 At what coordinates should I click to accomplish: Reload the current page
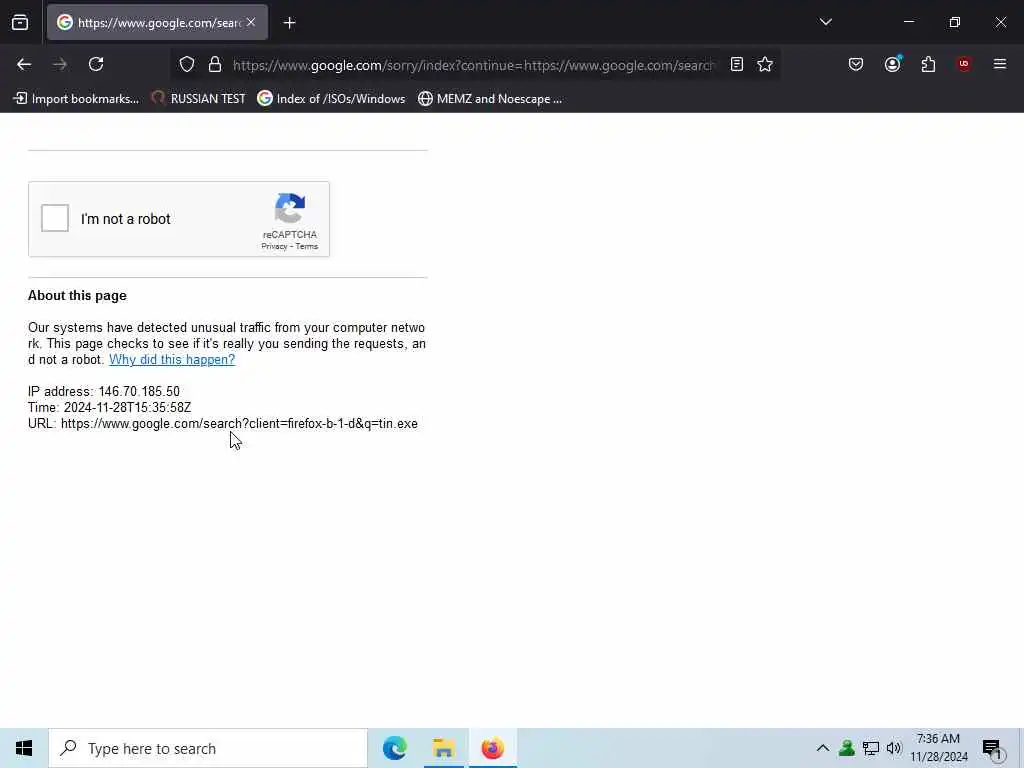pyautogui.click(x=96, y=64)
